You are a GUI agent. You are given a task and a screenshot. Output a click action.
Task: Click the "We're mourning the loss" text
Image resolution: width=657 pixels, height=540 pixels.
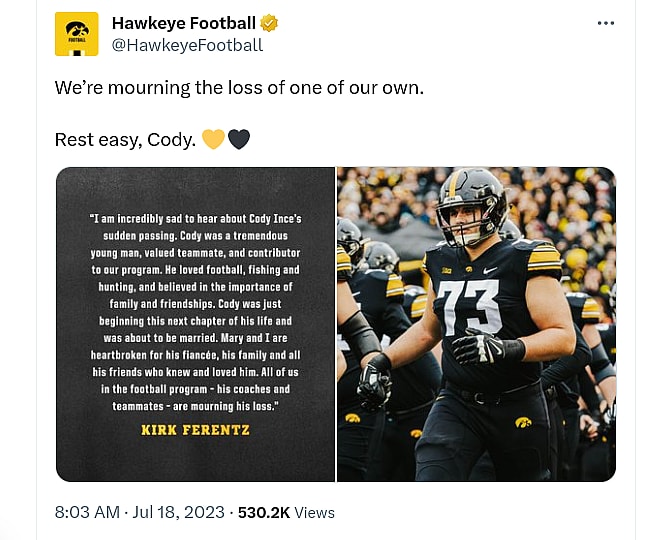click(x=239, y=88)
